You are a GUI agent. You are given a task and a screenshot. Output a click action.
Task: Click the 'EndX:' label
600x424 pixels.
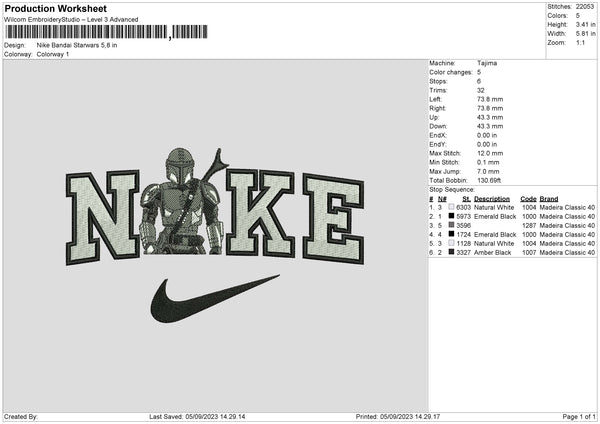pyautogui.click(x=438, y=135)
